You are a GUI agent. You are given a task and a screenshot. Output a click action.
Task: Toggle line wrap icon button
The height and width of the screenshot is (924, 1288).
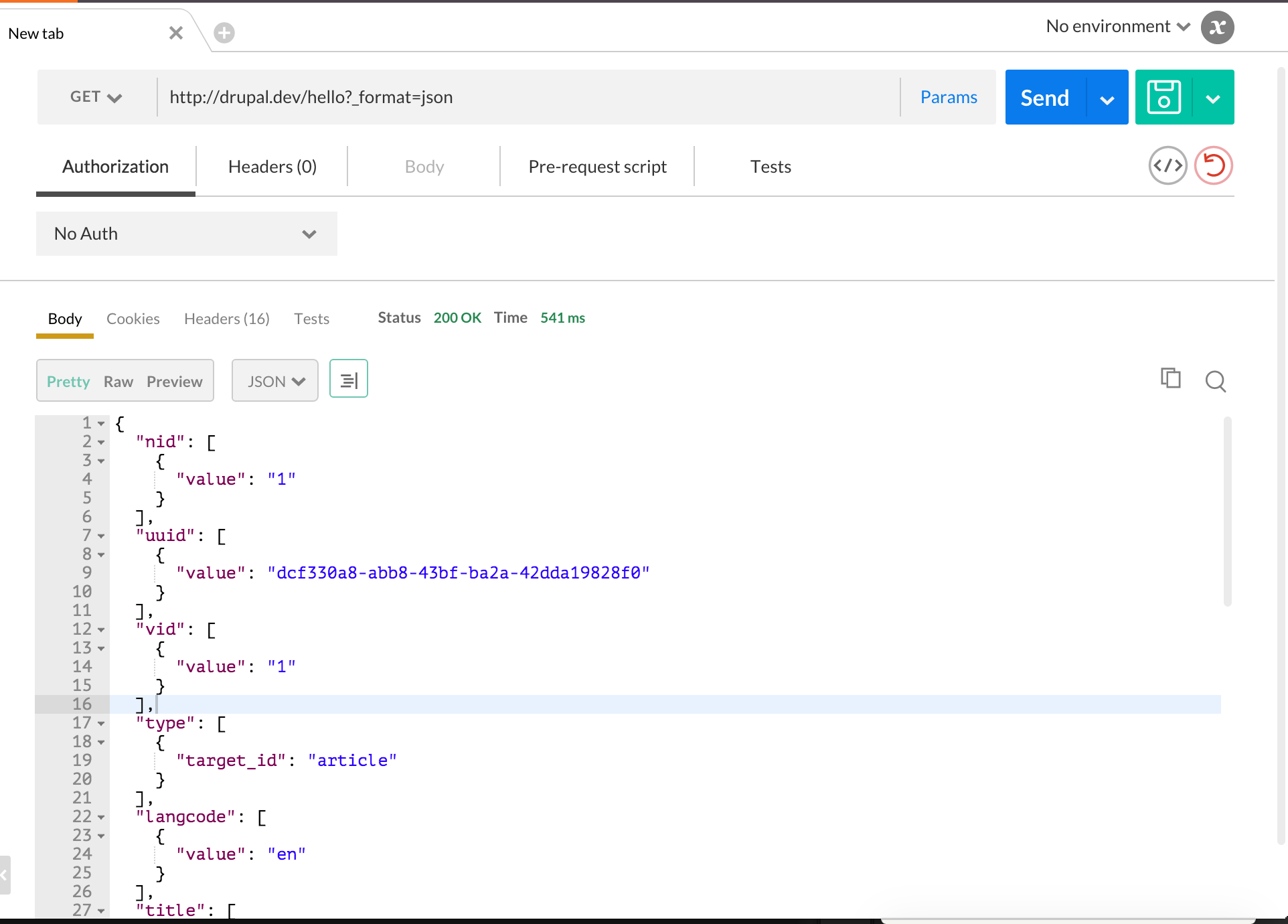pos(349,379)
